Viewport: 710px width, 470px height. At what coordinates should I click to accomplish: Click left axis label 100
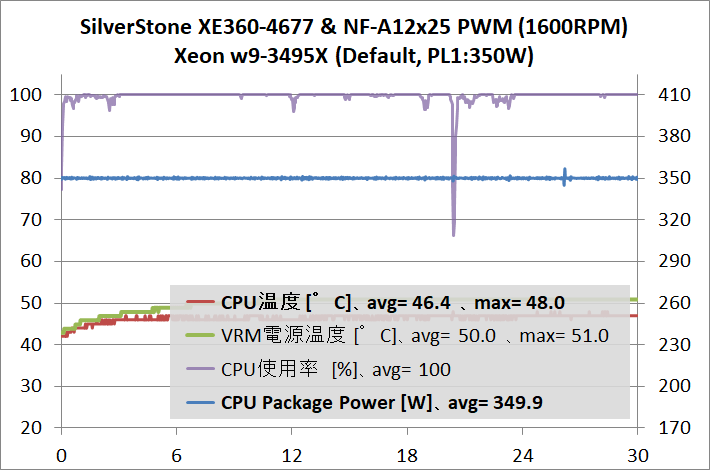click(26, 95)
